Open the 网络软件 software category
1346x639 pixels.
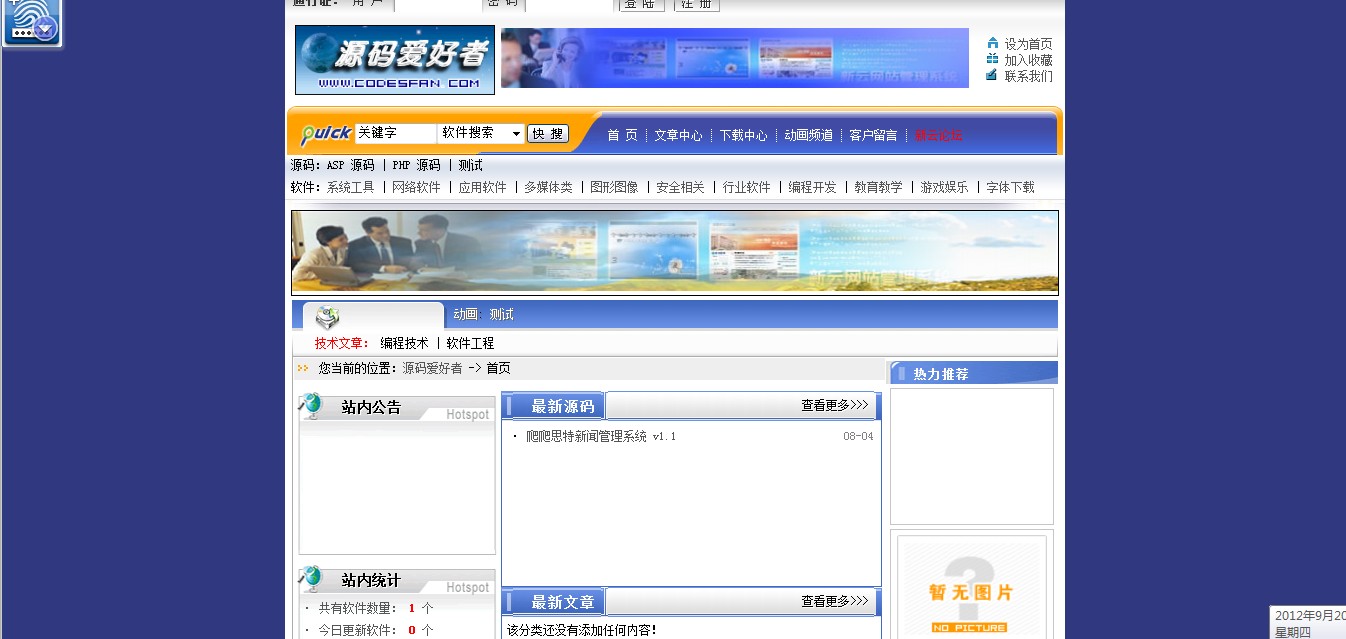click(416, 187)
